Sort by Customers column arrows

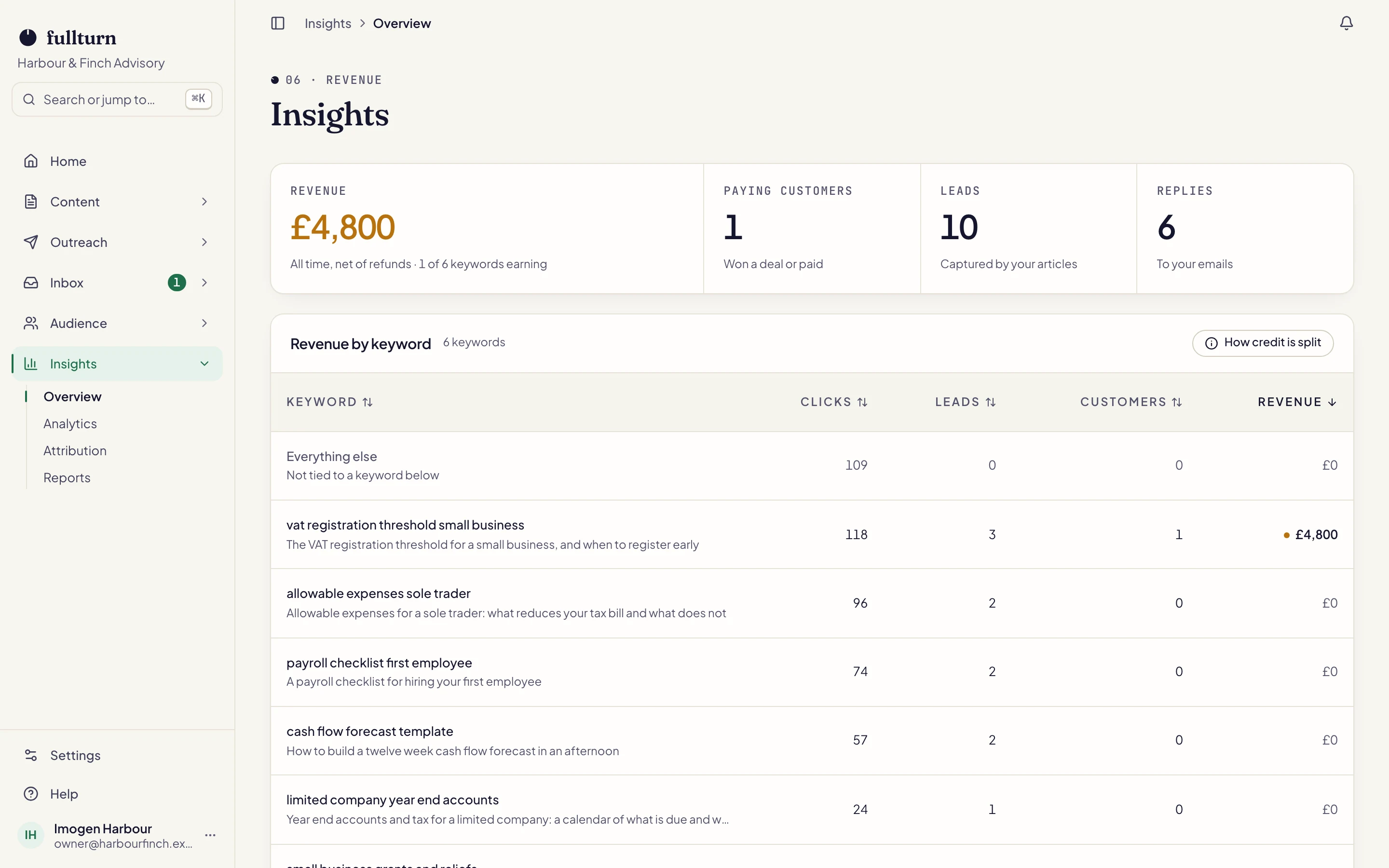point(1177,403)
